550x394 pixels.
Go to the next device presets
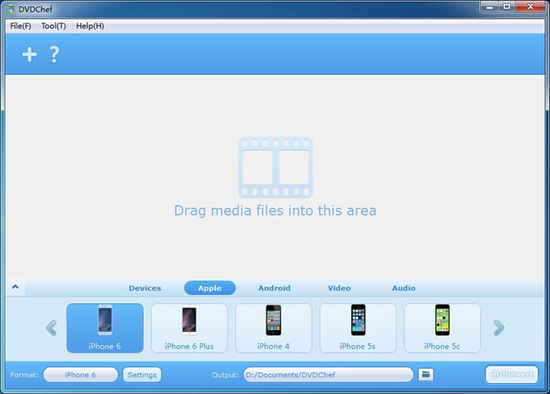point(499,328)
